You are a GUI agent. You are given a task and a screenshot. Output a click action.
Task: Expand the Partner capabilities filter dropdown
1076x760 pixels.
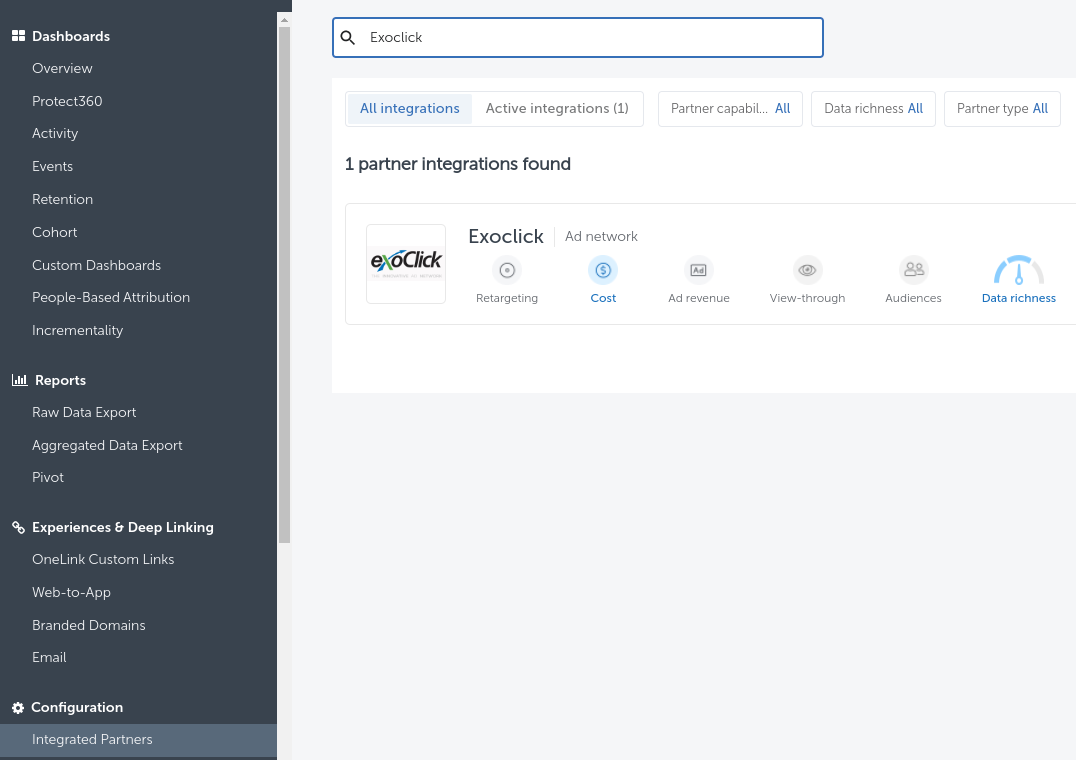pos(730,109)
